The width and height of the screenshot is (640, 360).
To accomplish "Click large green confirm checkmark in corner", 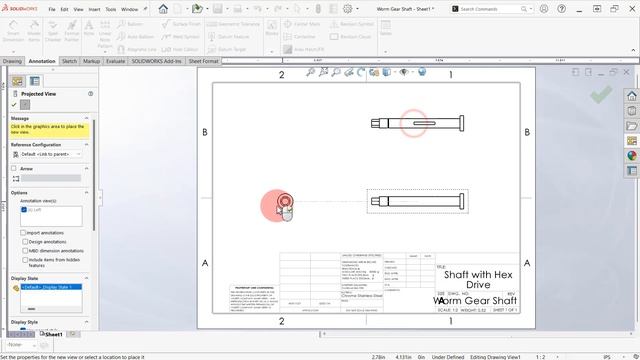I will pyautogui.click(x=601, y=94).
